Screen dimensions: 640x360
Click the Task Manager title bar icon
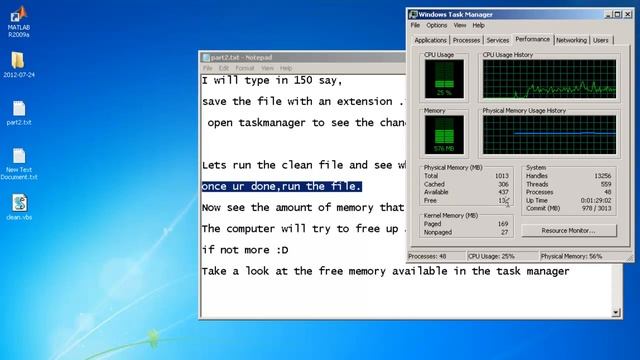point(413,14)
